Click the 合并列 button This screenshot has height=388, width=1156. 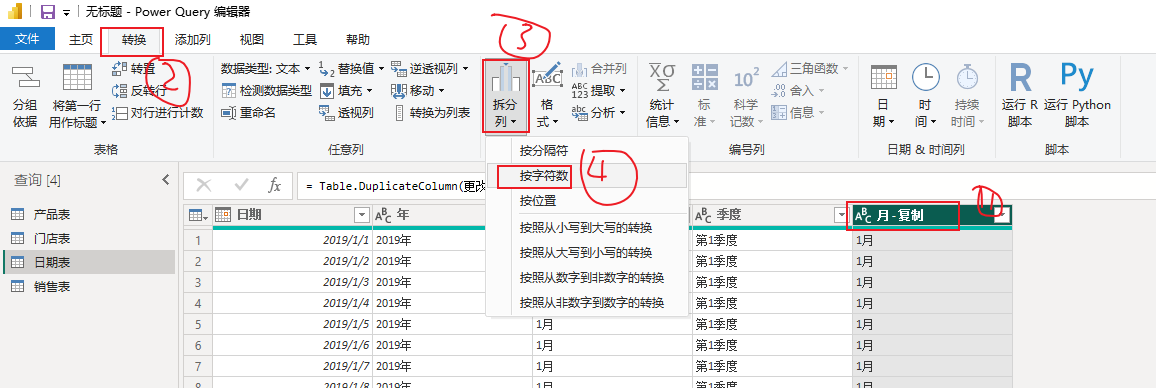pos(599,69)
